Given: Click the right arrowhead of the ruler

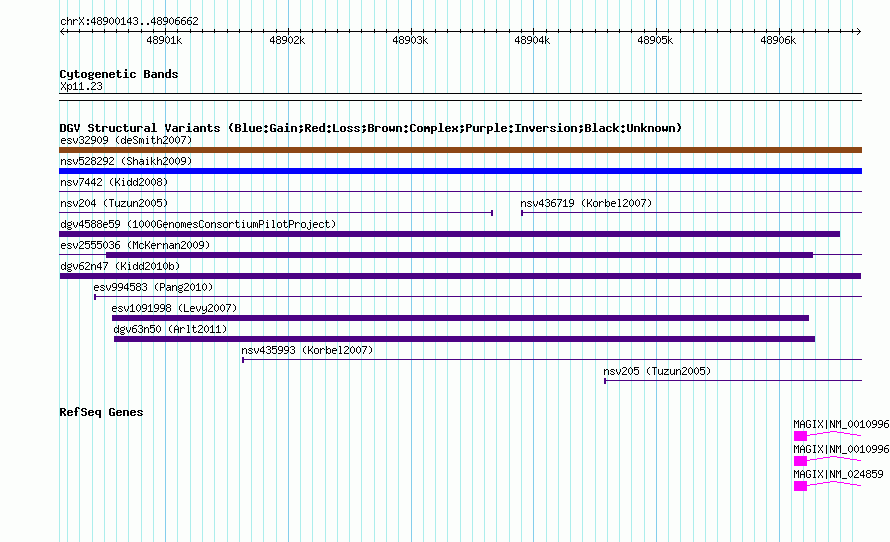Looking at the screenshot, I should click(x=858, y=31).
